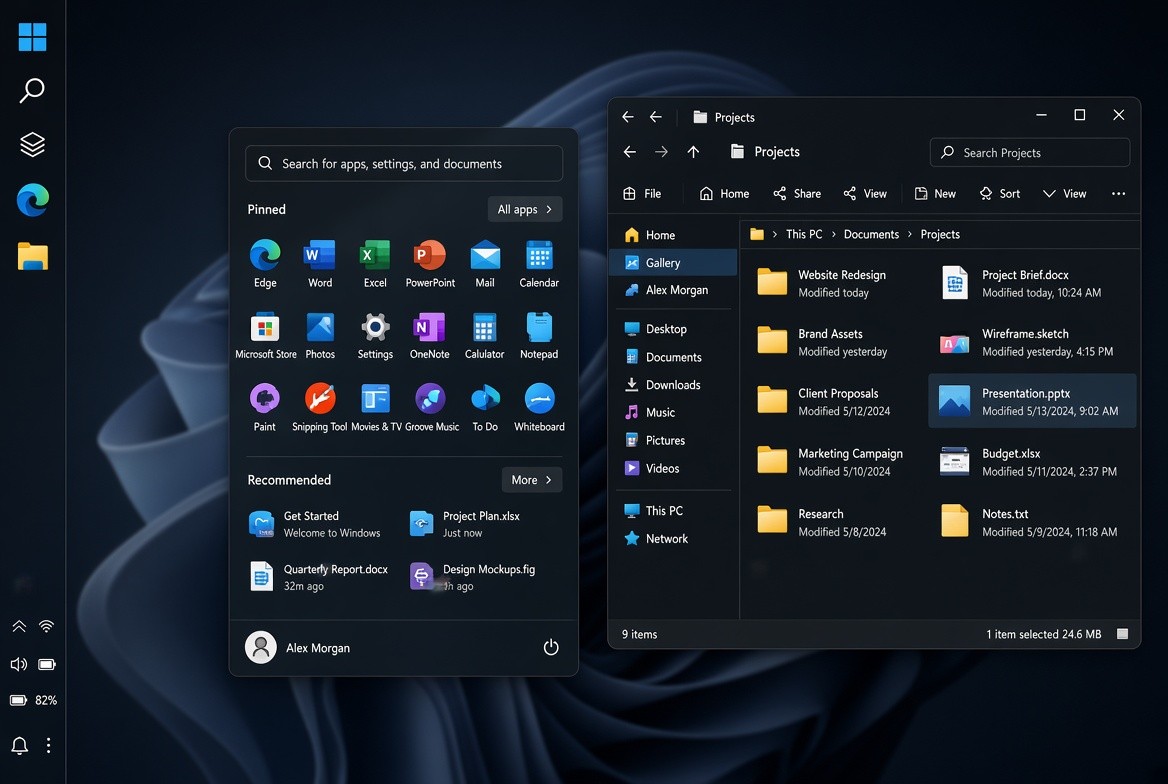
Task: Expand the breadcrumb chevron before This PC
Action: (x=775, y=234)
